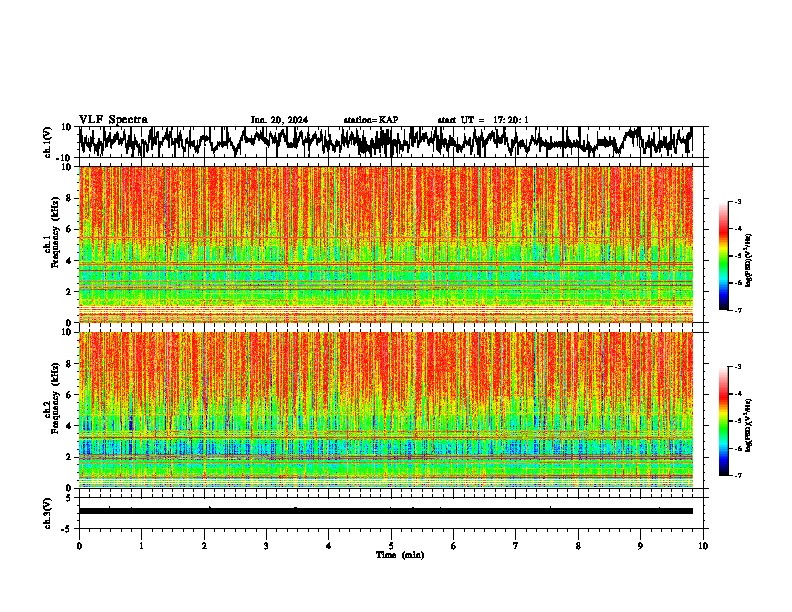Viewport: 792px width, 612px height.
Task: Click the "station=KAP" header text
Action: [371, 120]
